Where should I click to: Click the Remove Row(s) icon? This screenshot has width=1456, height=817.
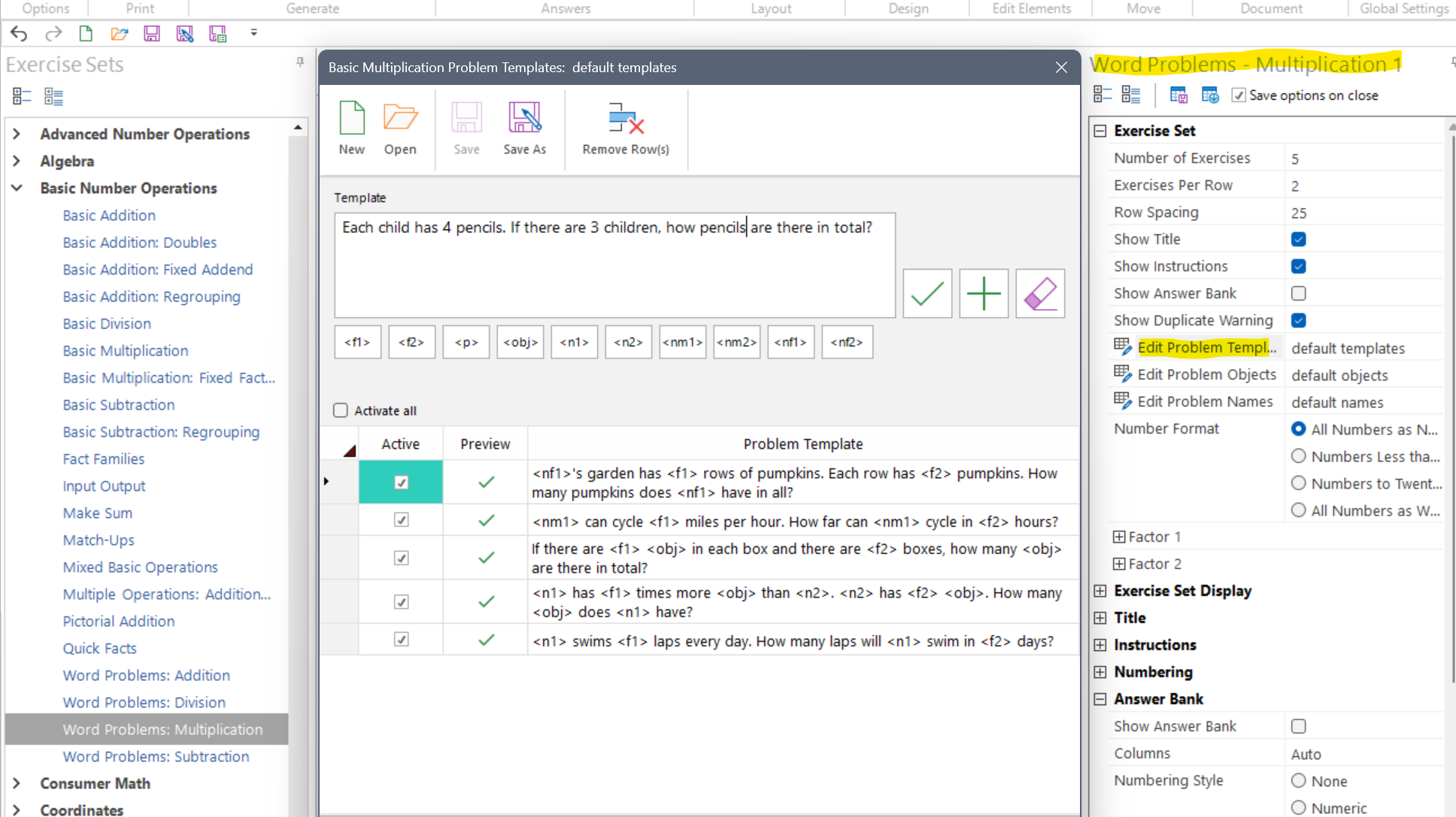(626, 119)
